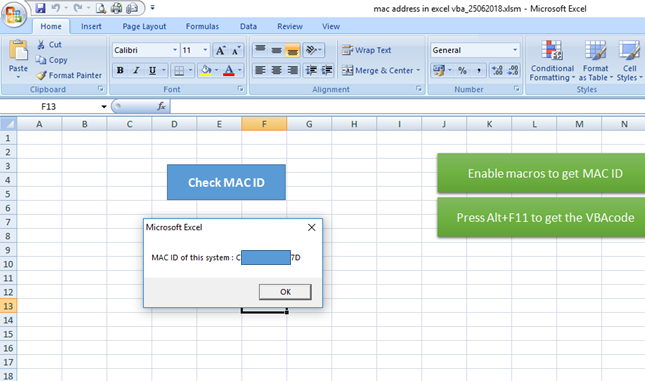Click into the formula bar
This screenshot has height=381, width=645.
click(x=407, y=107)
